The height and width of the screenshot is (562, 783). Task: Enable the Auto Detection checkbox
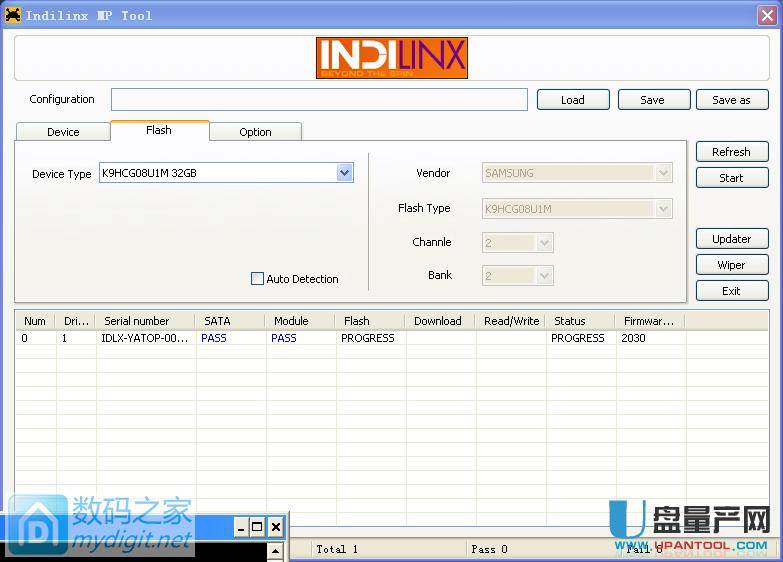point(257,279)
